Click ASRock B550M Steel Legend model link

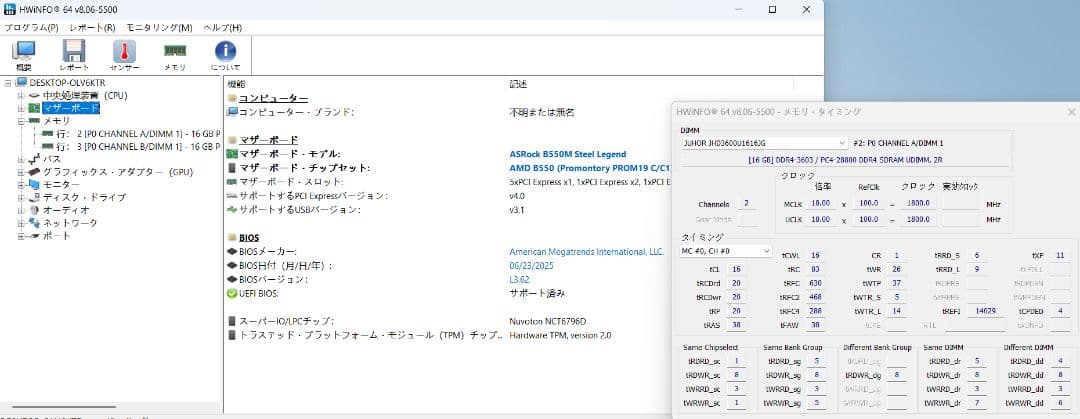[568, 154]
